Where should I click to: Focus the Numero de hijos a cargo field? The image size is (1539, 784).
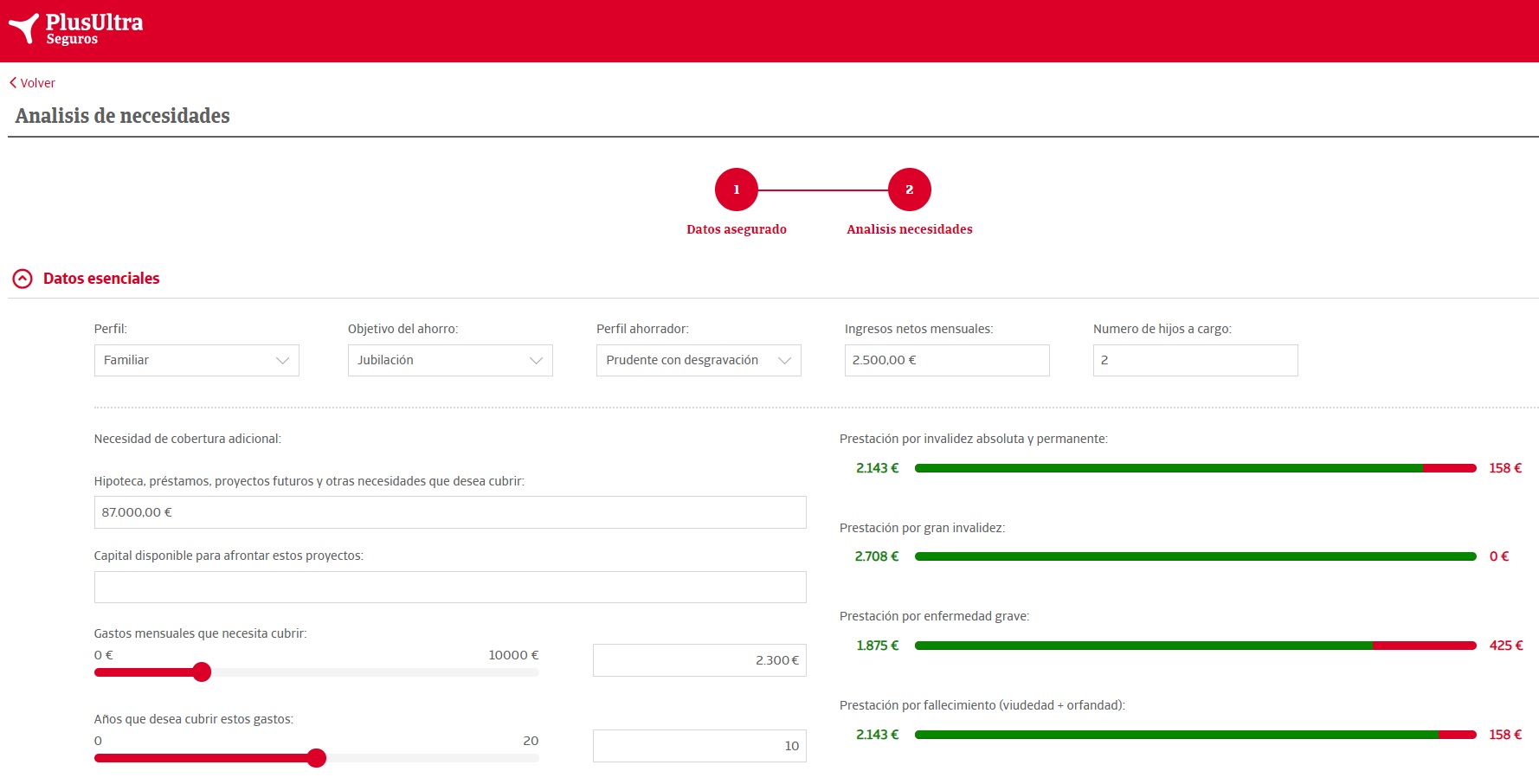click(1194, 360)
